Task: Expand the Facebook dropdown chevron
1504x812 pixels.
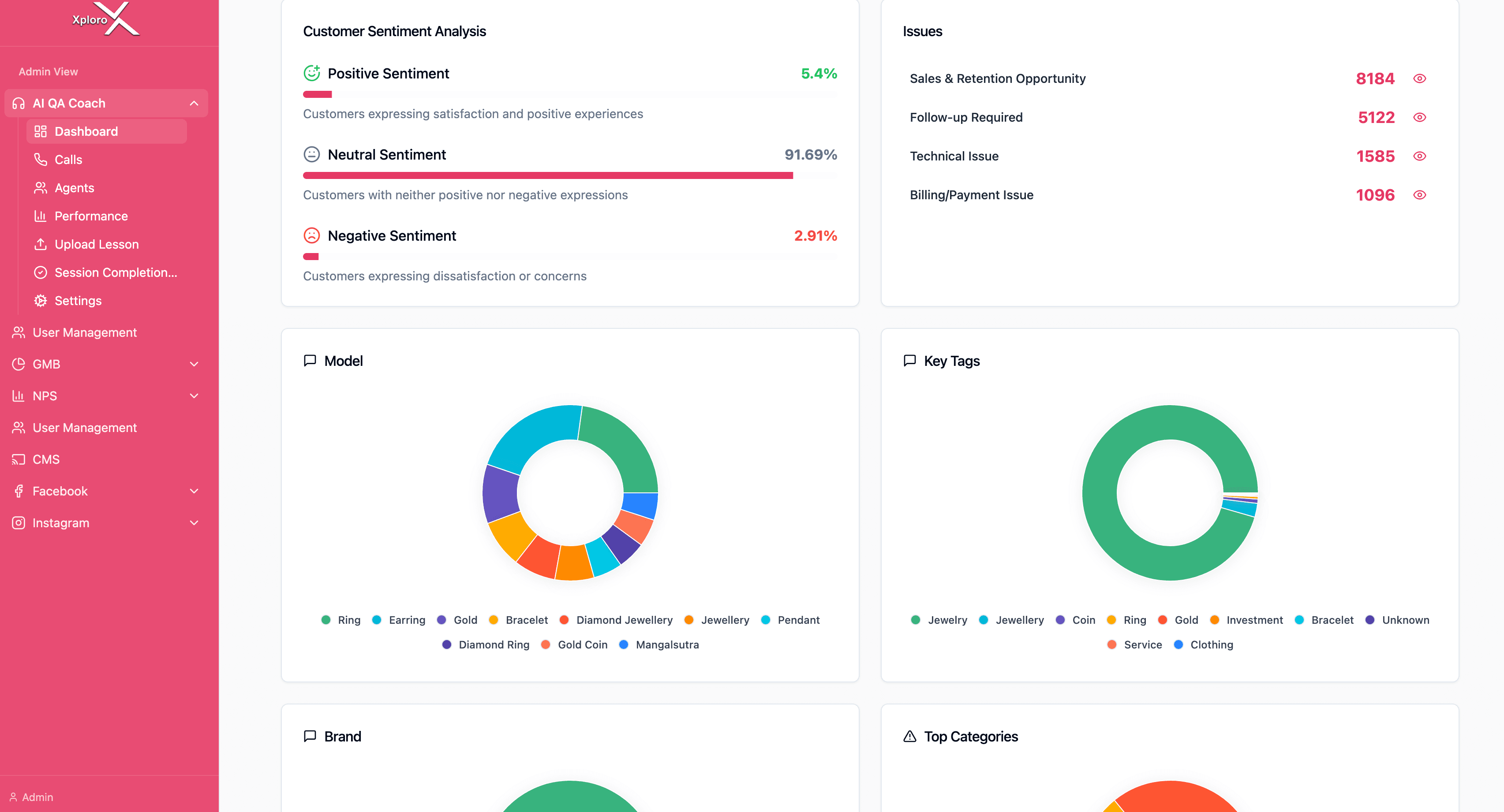Action: coord(194,491)
